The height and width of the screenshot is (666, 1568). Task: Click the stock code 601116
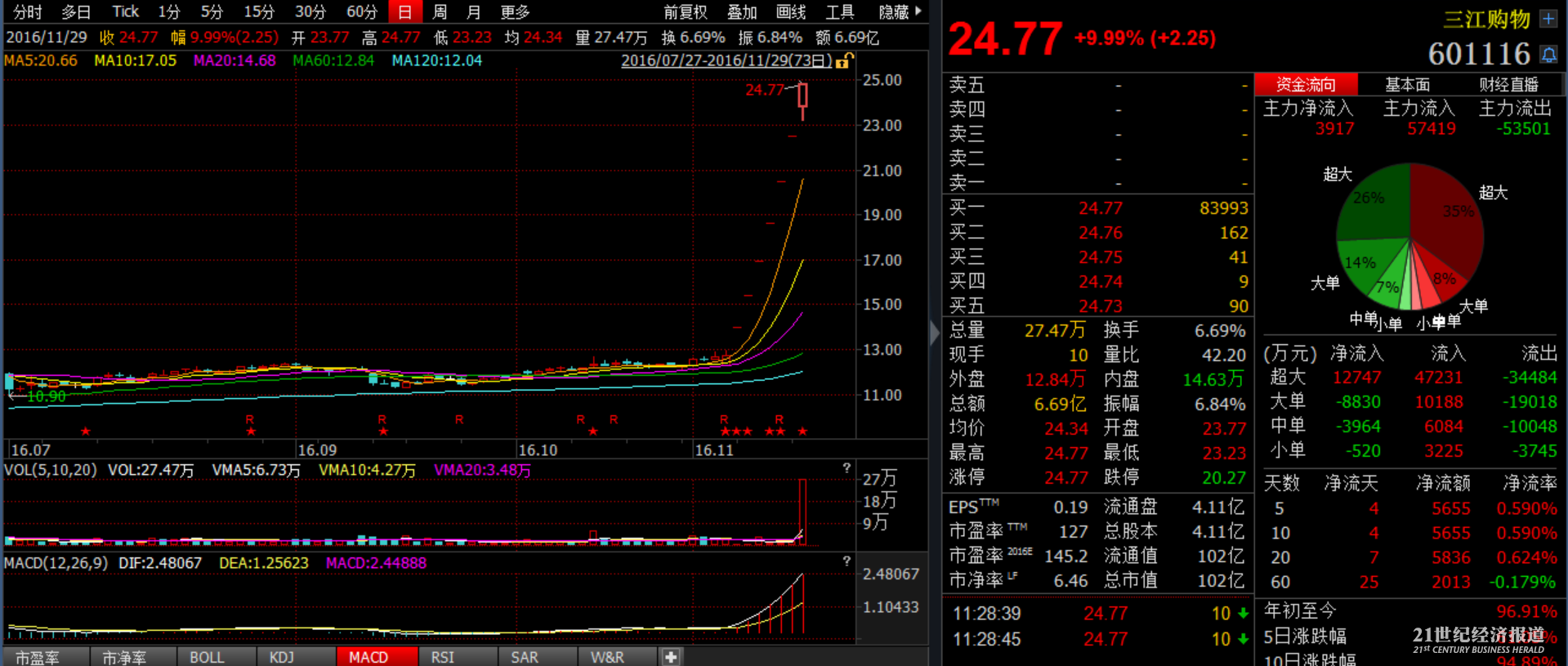click(1479, 54)
